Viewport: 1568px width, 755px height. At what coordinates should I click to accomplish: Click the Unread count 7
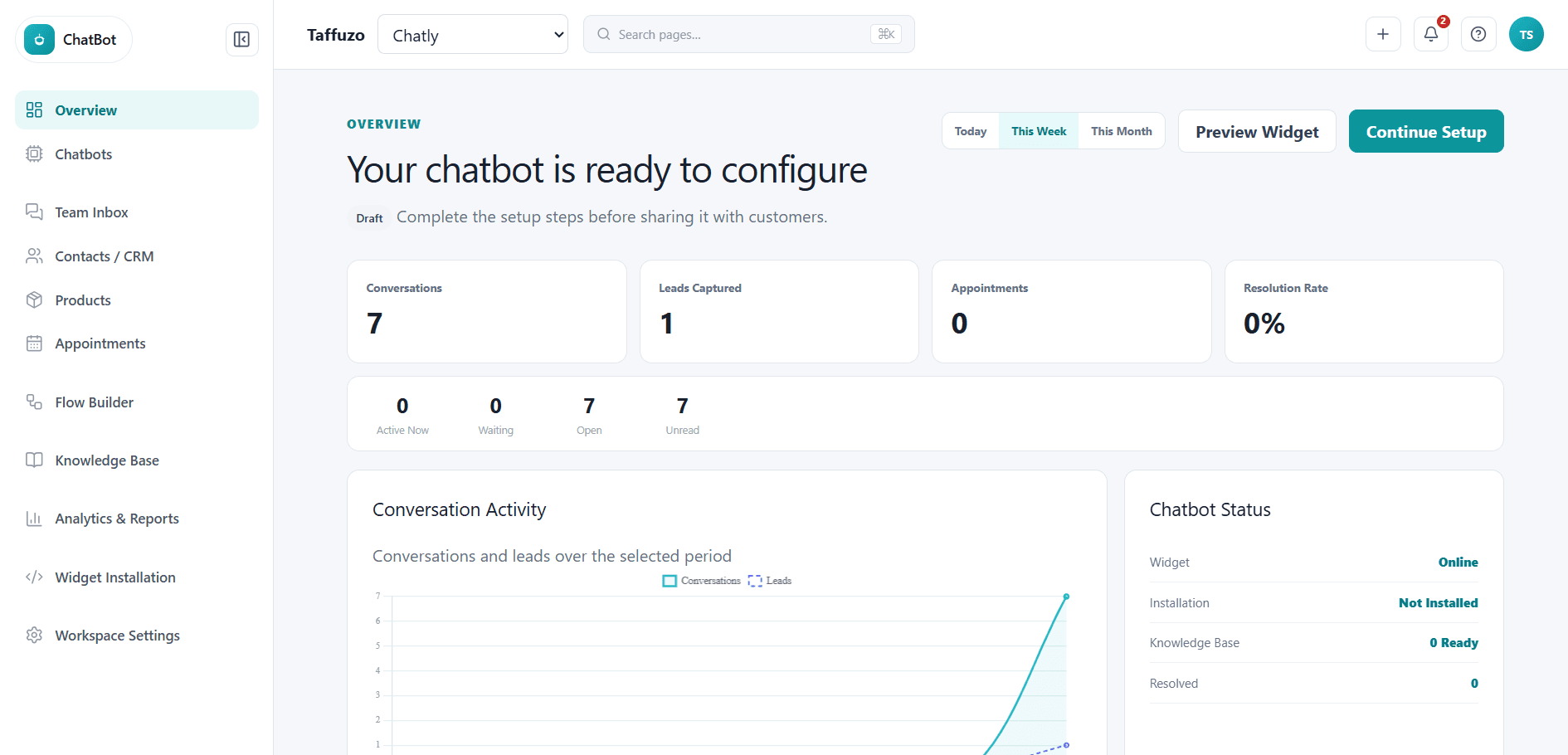682,406
